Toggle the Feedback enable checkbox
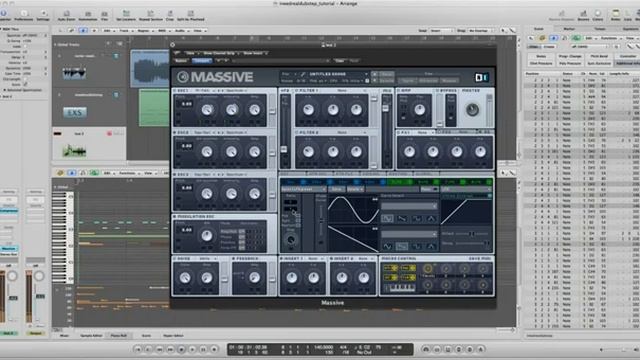Screen dimensions: 640x360 tap(234, 259)
